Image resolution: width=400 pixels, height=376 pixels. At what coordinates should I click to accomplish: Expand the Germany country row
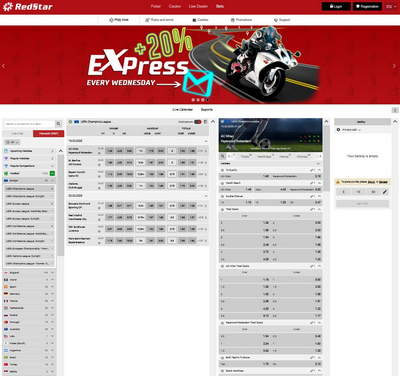pyautogui.click(x=29, y=294)
